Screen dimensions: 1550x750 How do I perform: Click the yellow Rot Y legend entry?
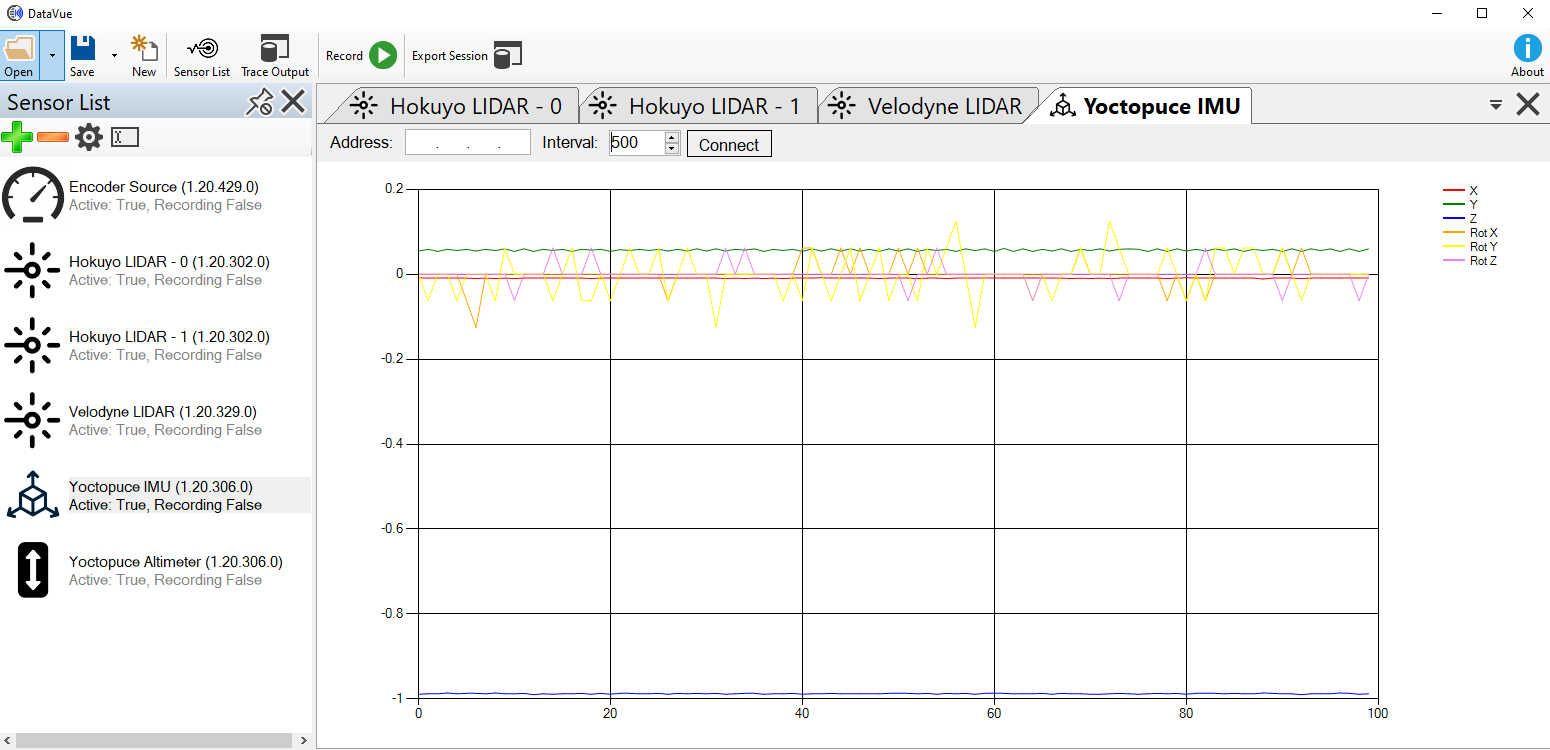point(1470,246)
